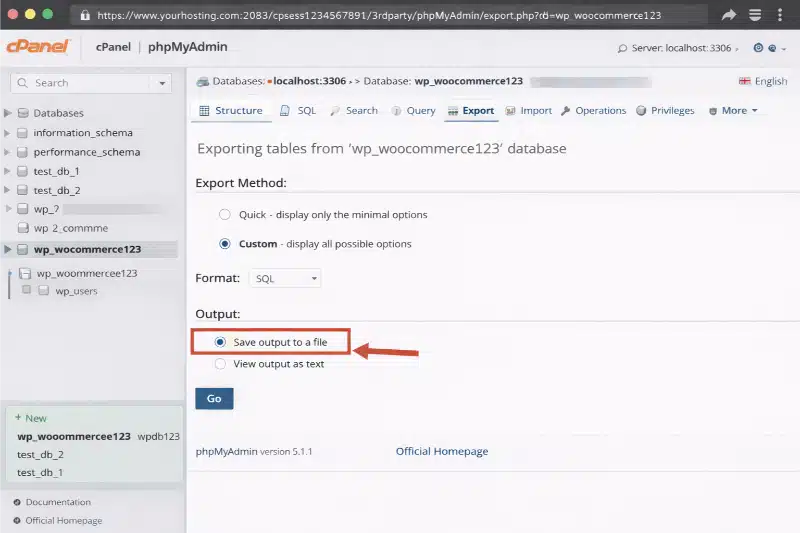Click the browser address bar URL

pyautogui.click(x=379, y=15)
